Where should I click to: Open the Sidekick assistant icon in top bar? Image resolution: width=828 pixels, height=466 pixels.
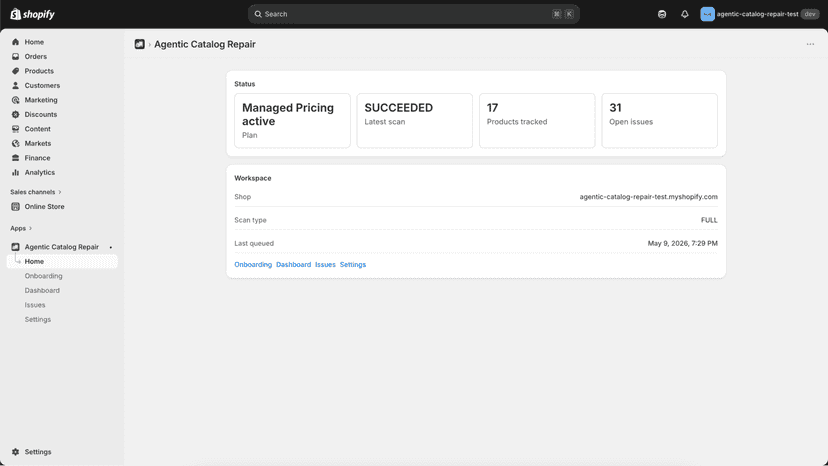[662, 14]
